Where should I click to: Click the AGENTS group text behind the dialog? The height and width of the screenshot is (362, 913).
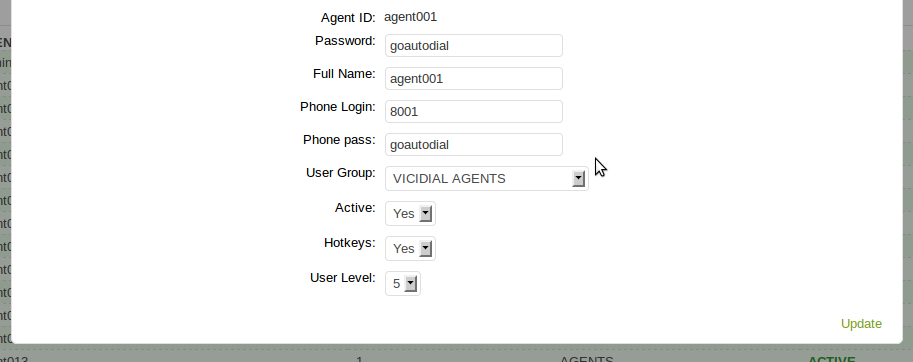(x=586, y=359)
